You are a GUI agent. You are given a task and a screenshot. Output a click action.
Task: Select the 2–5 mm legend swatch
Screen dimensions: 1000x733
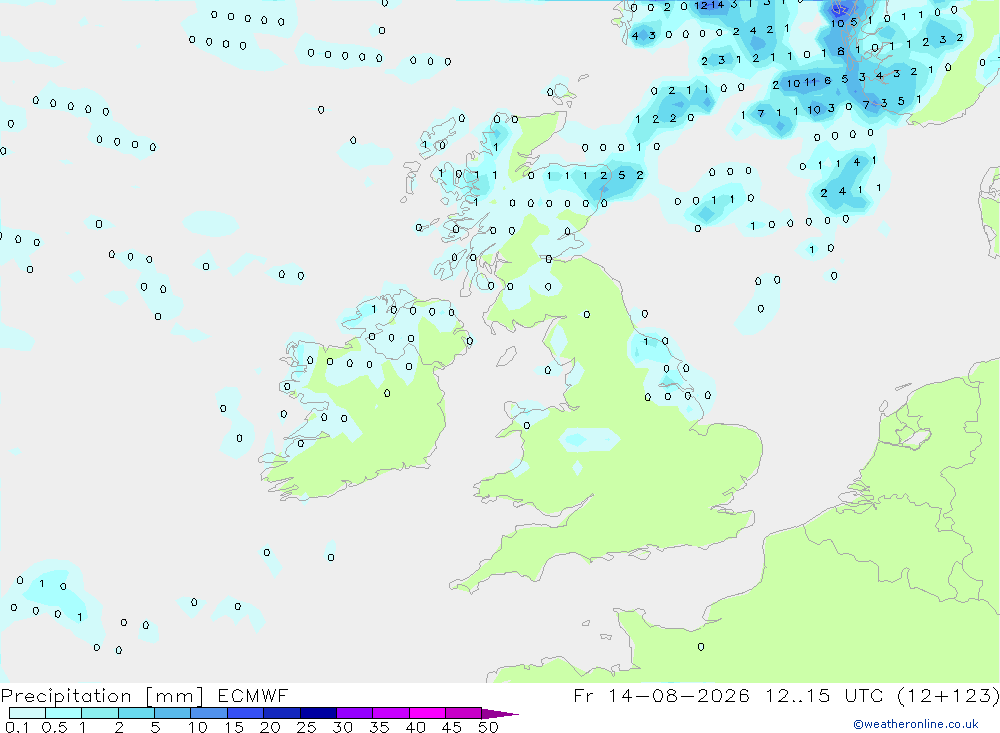[x=136, y=713]
